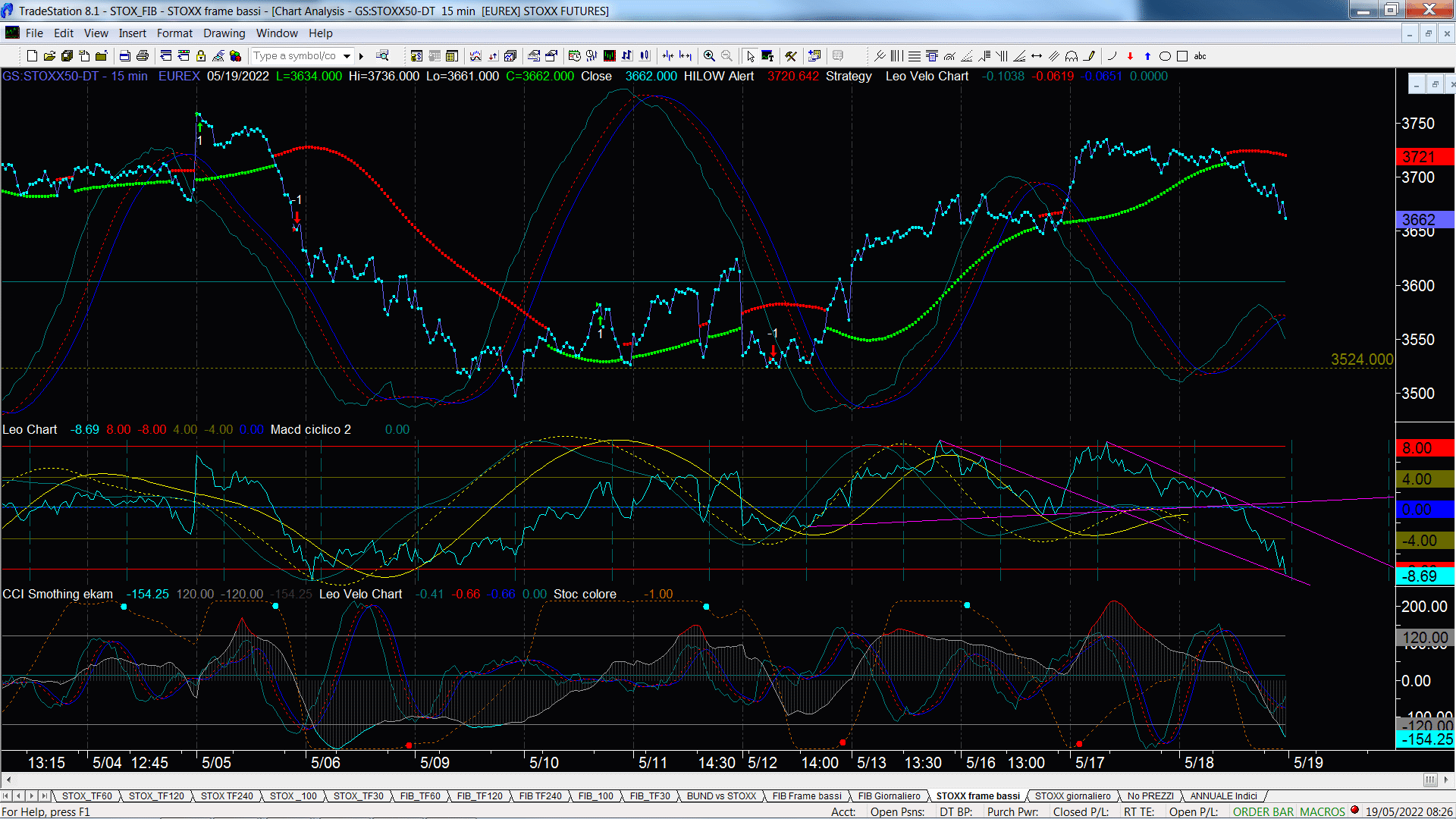Click the -154.25 CCI value label
This screenshot has width=1456, height=819.
(x=1425, y=739)
